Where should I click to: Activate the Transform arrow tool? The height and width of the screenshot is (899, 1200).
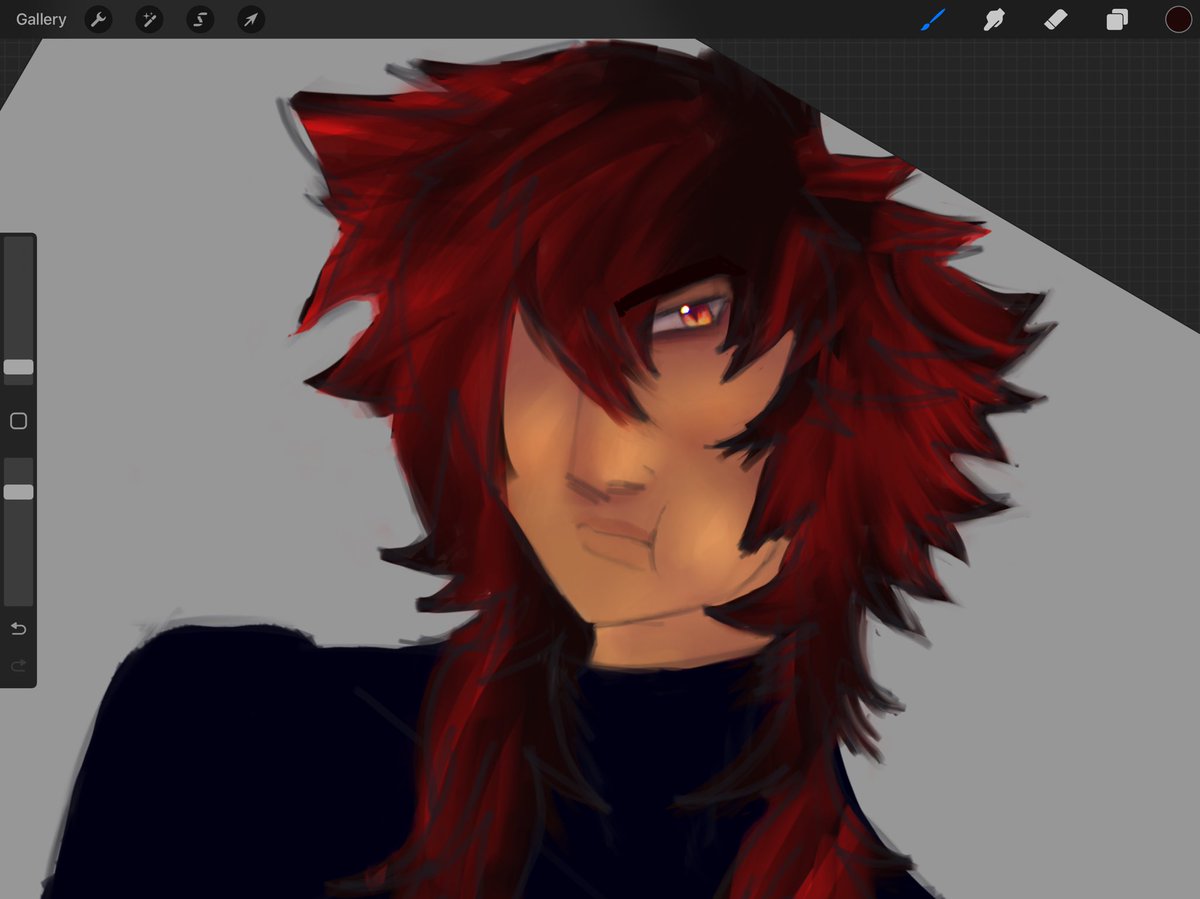tap(250, 19)
